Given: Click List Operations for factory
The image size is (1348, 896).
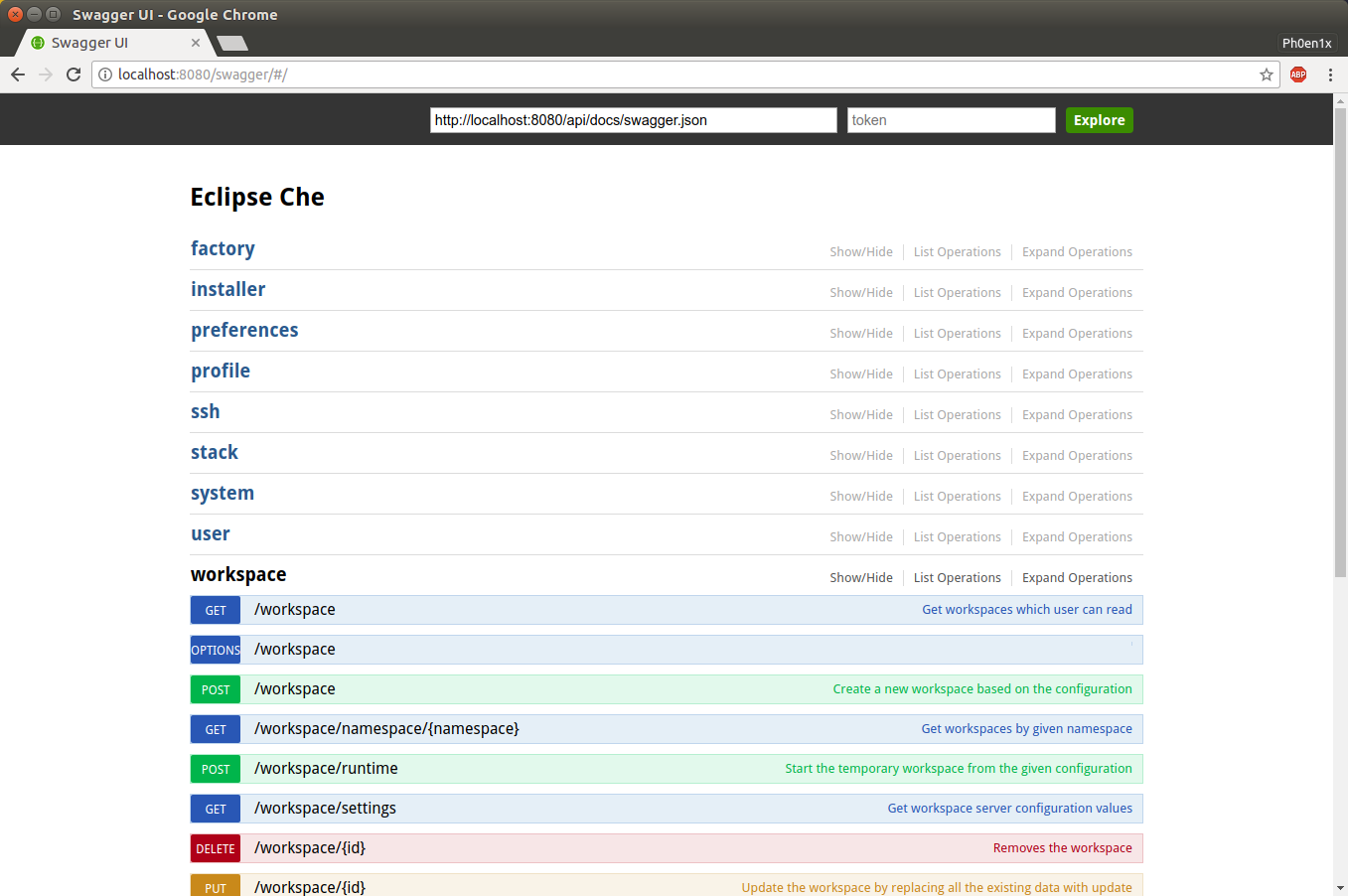Looking at the screenshot, I should [958, 252].
